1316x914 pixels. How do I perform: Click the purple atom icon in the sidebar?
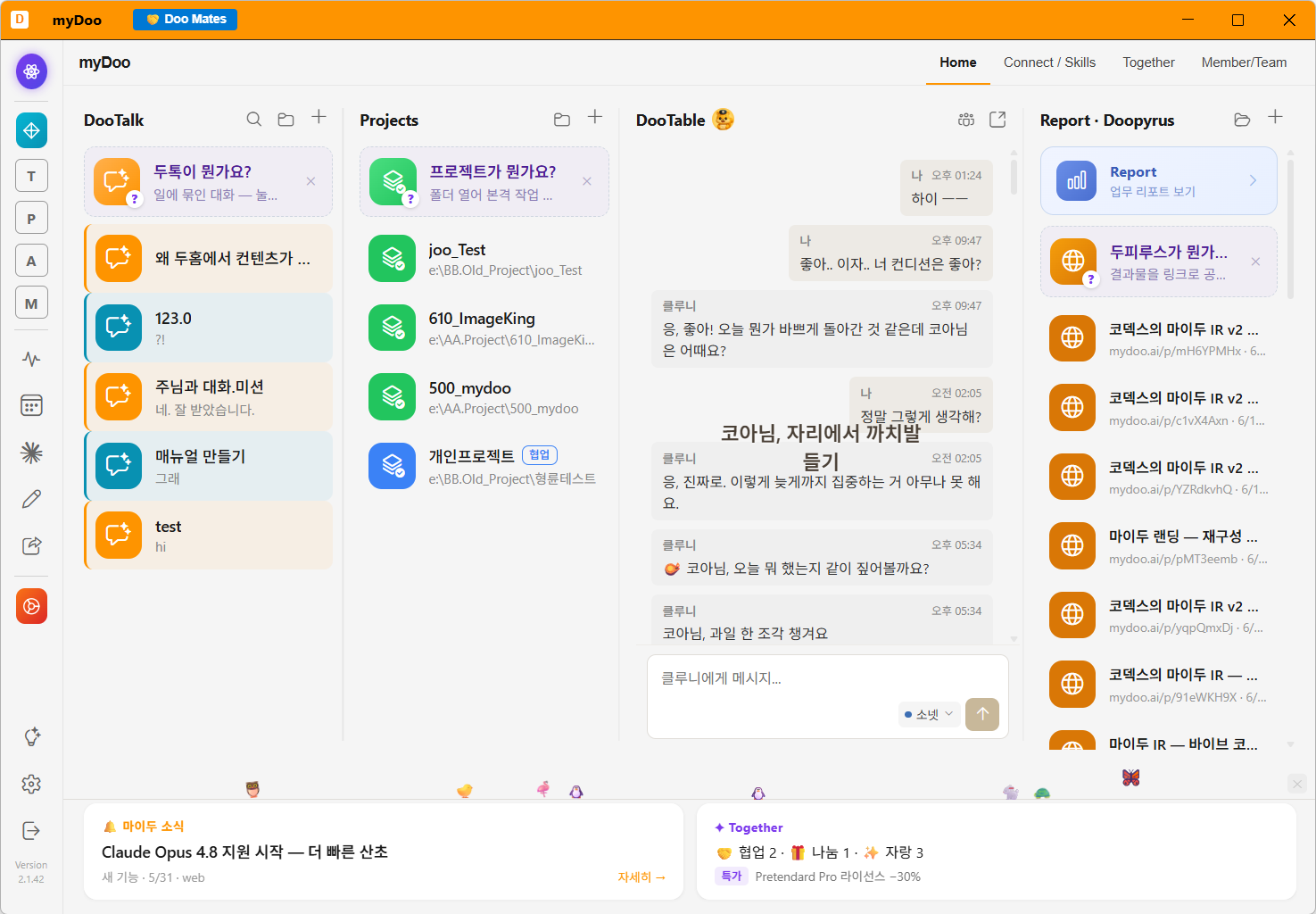[x=31, y=71]
